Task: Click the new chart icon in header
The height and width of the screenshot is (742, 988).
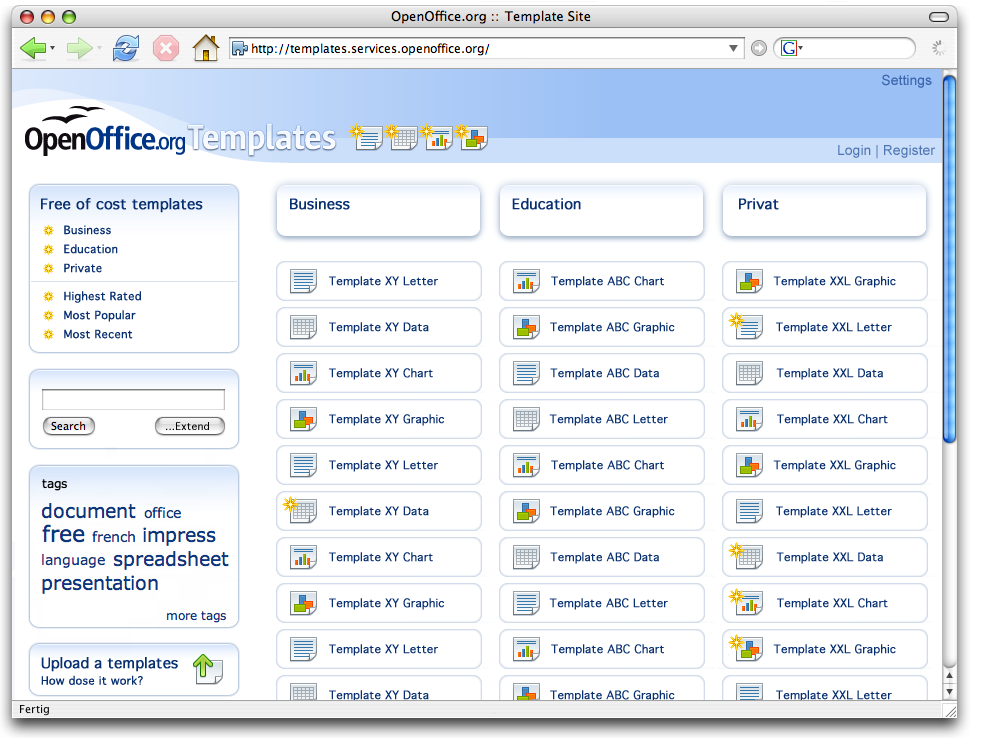Action: coord(437,138)
